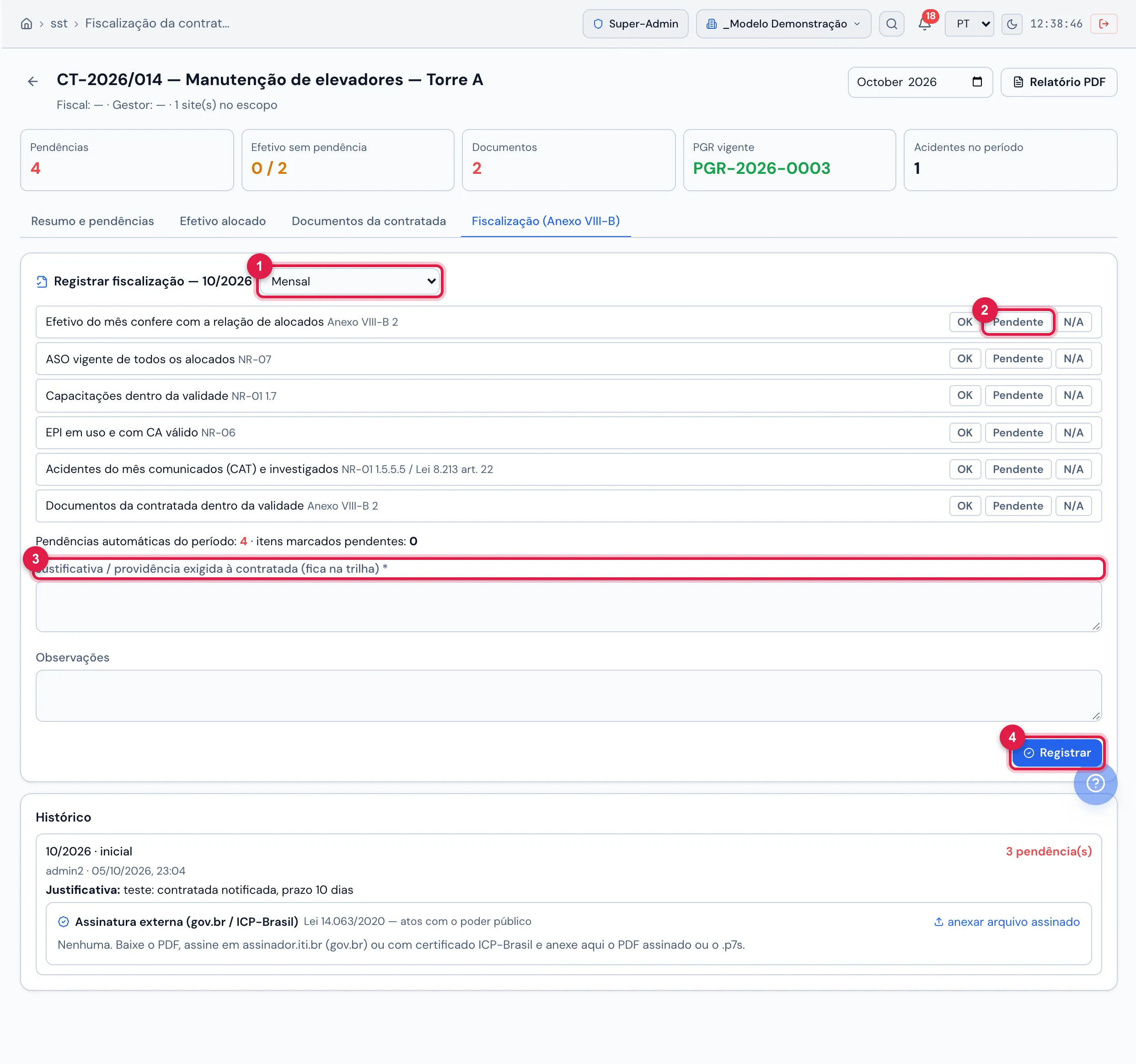The height and width of the screenshot is (1064, 1136).
Task: Navigate to sst breadcrumb link
Action: (x=59, y=23)
